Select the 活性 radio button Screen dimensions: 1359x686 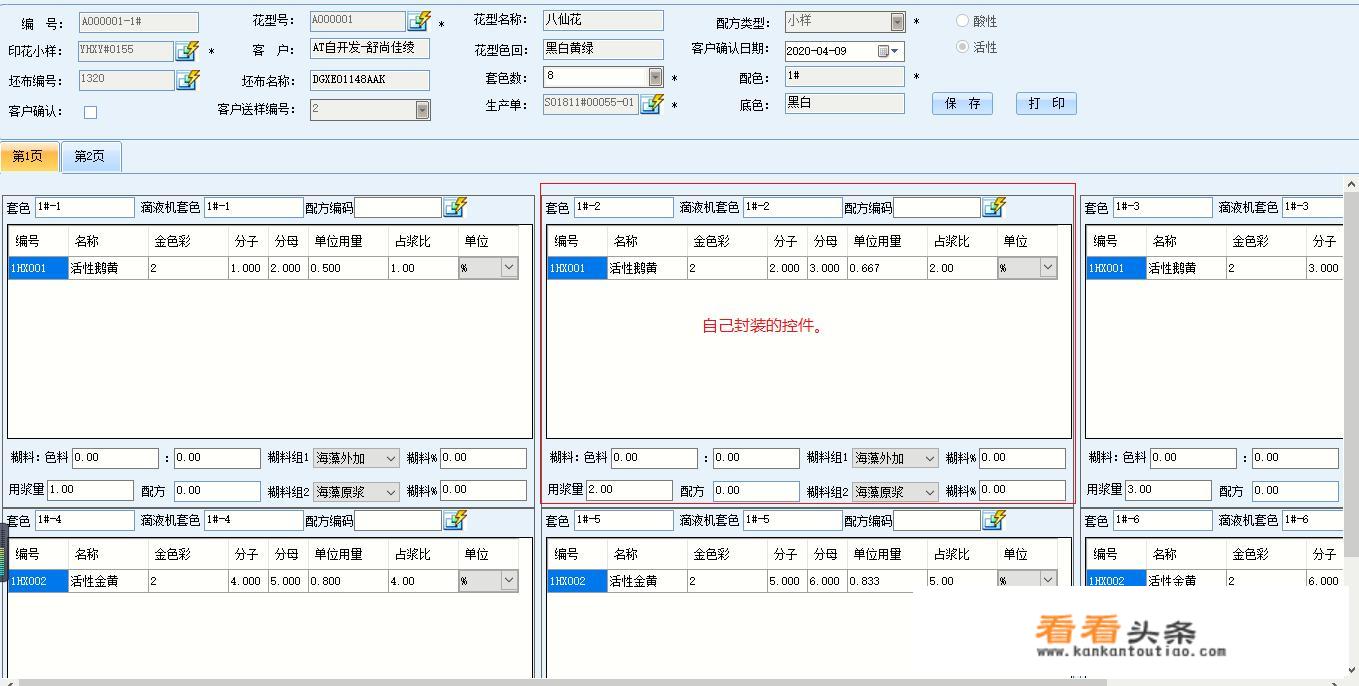pyautogui.click(x=963, y=47)
